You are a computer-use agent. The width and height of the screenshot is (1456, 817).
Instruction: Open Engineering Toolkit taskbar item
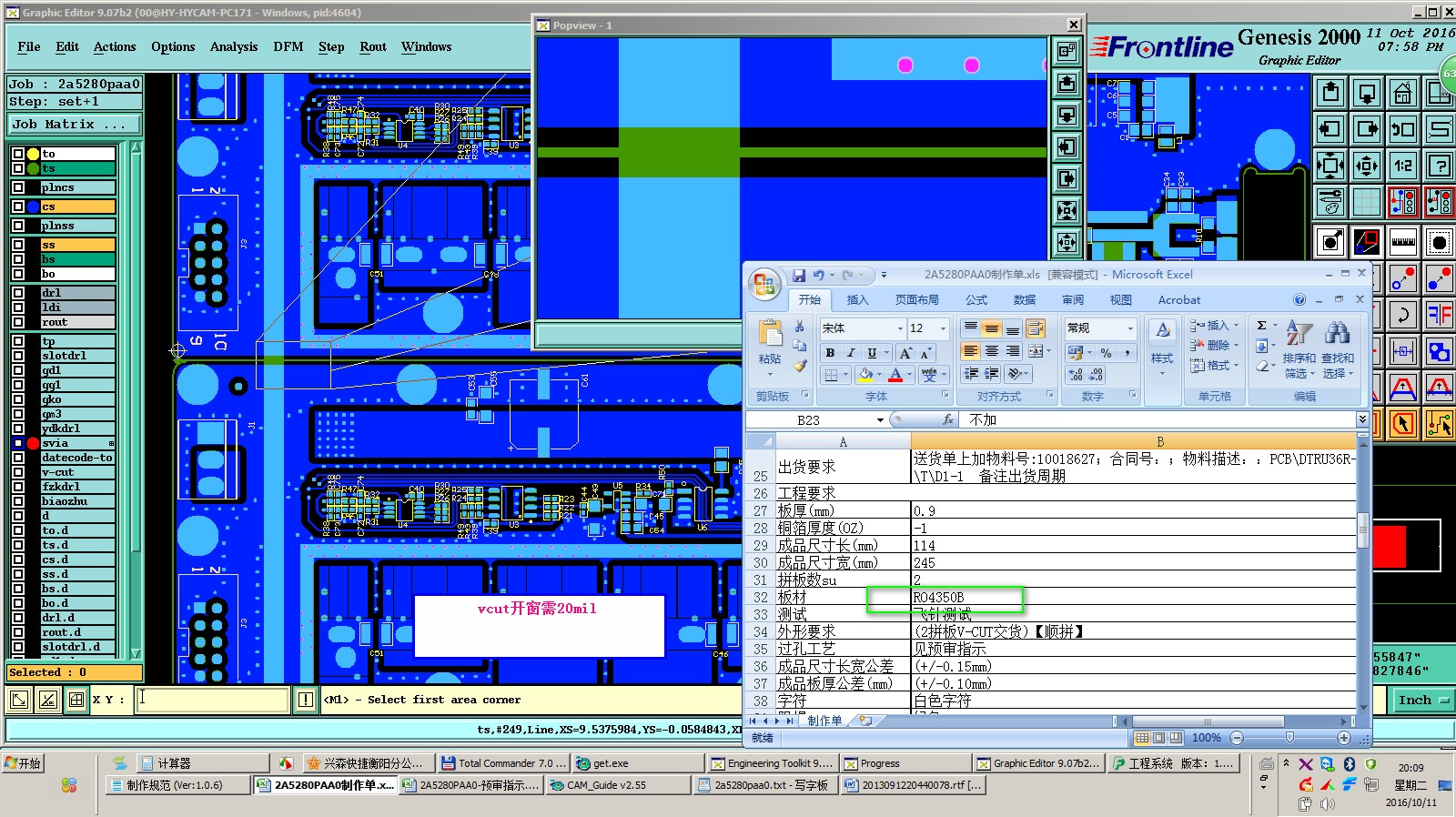pos(772,763)
